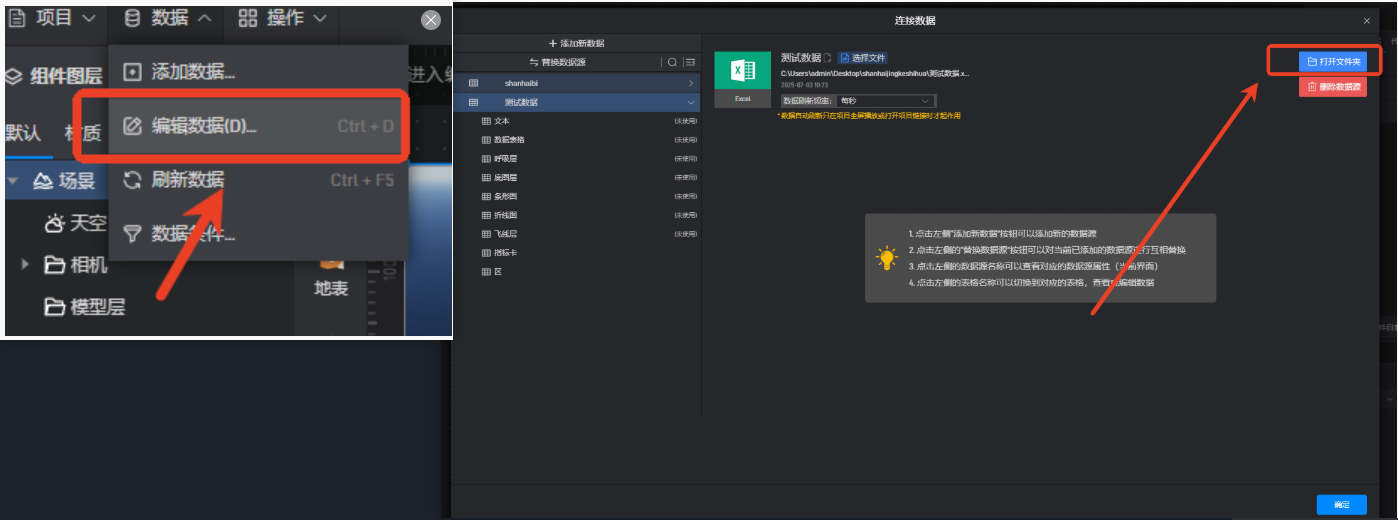Click the rename icon next to 测试数据 title
This screenshot has height=520, width=1398.
pyautogui.click(x=828, y=58)
